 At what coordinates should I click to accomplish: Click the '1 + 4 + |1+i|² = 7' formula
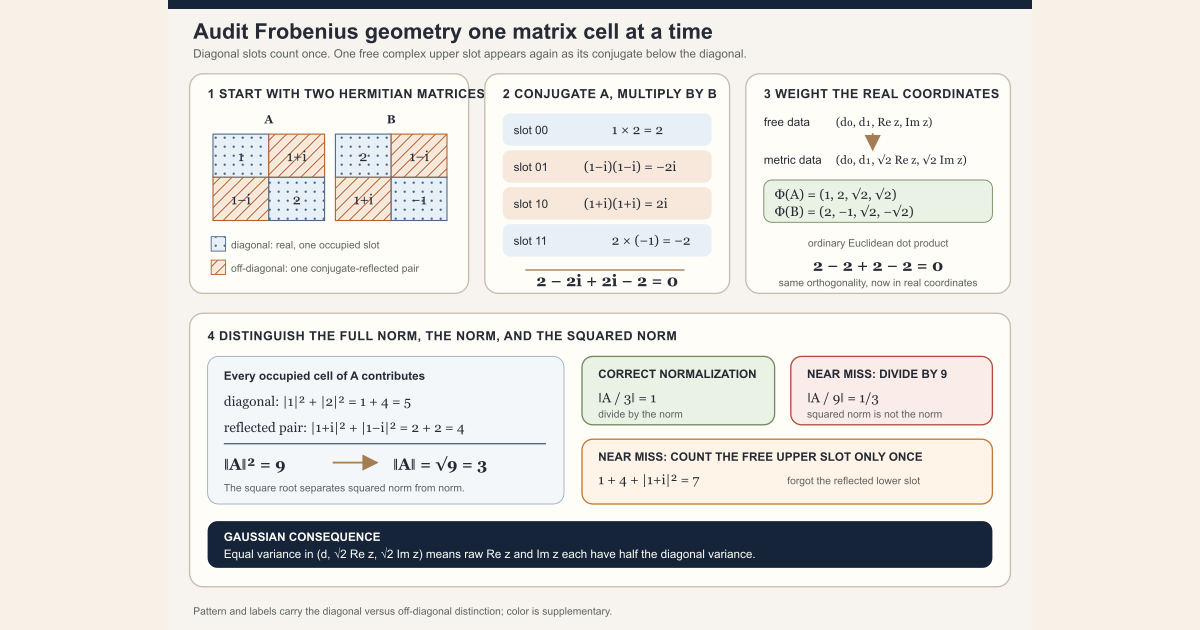[x=648, y=480]
